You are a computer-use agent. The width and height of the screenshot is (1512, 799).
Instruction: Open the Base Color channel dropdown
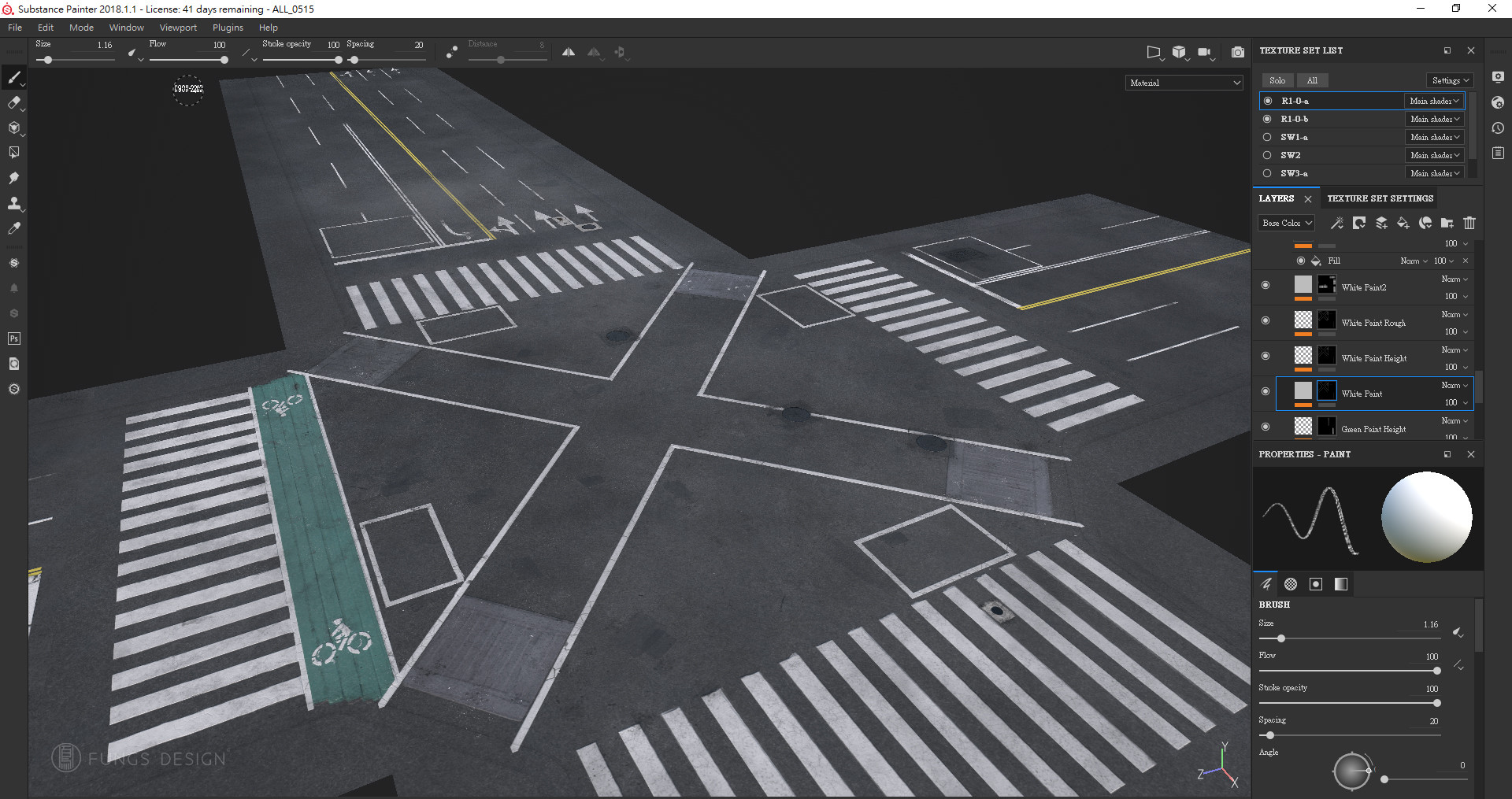1286,223
